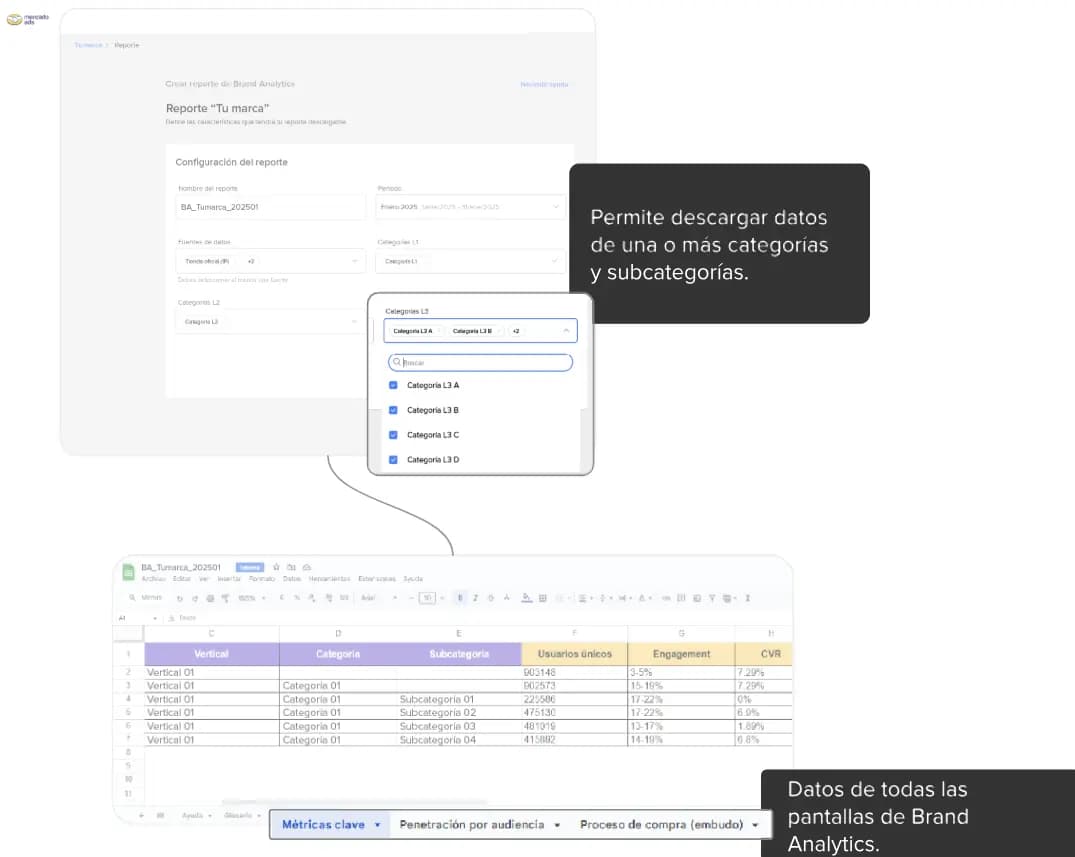Switch to Penetración por audiencia tab

pyautogui.click(x=479, y=825)
